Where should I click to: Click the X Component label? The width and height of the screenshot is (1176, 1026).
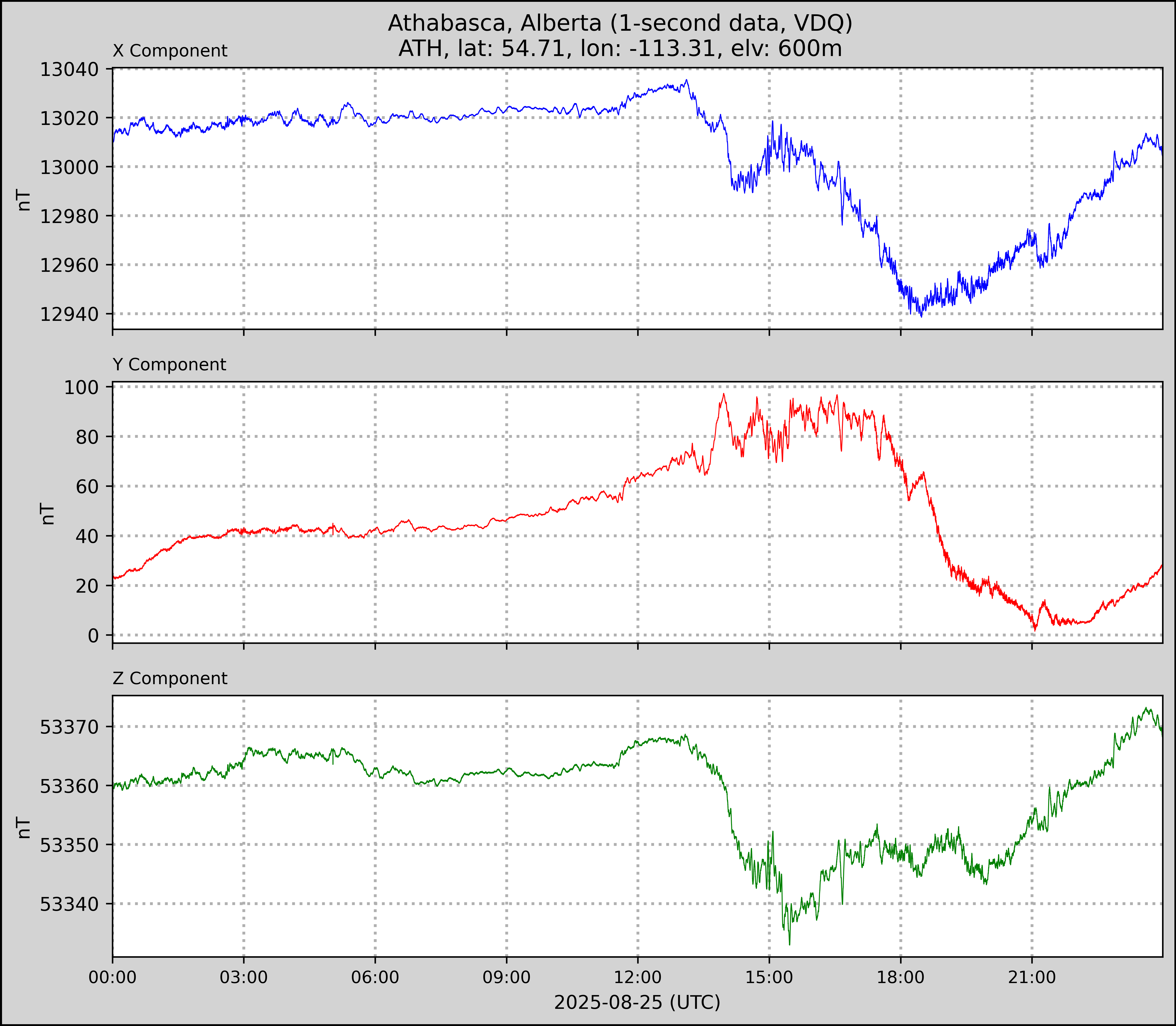pyautogui.click(x=170, y=51)
